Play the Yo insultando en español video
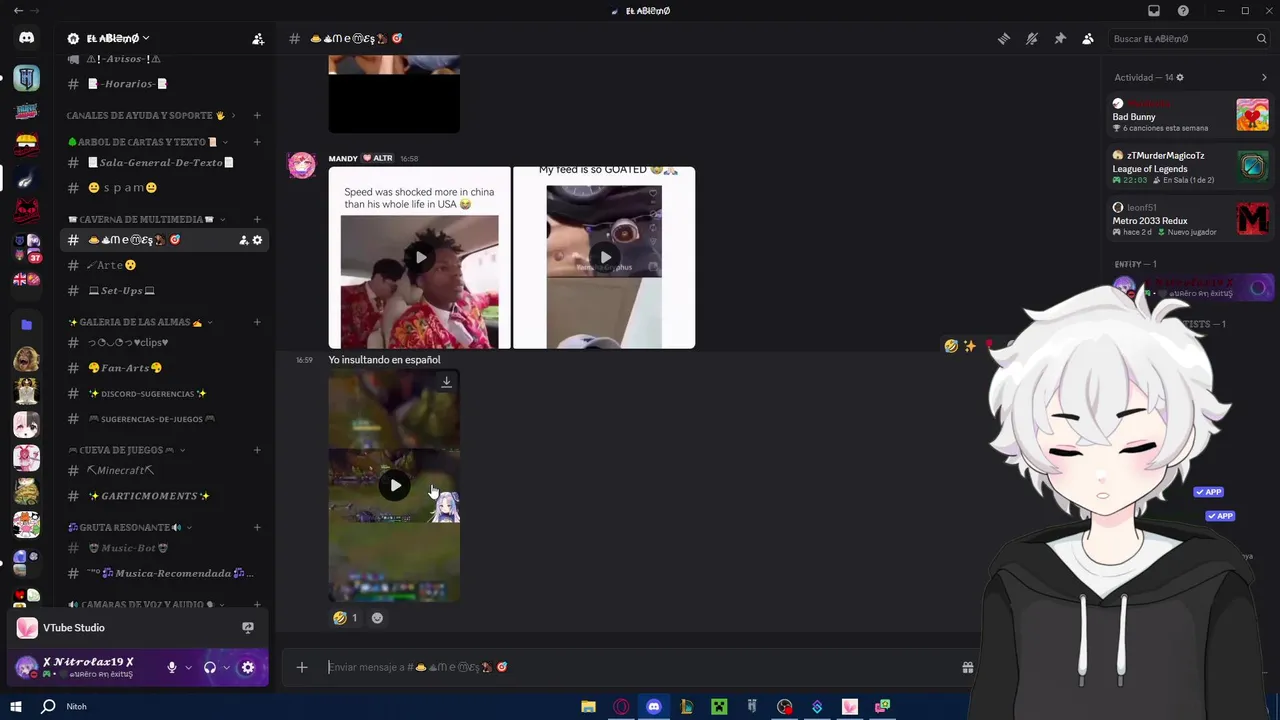This screenshot has width=1280, height=720. pos(395,486)
